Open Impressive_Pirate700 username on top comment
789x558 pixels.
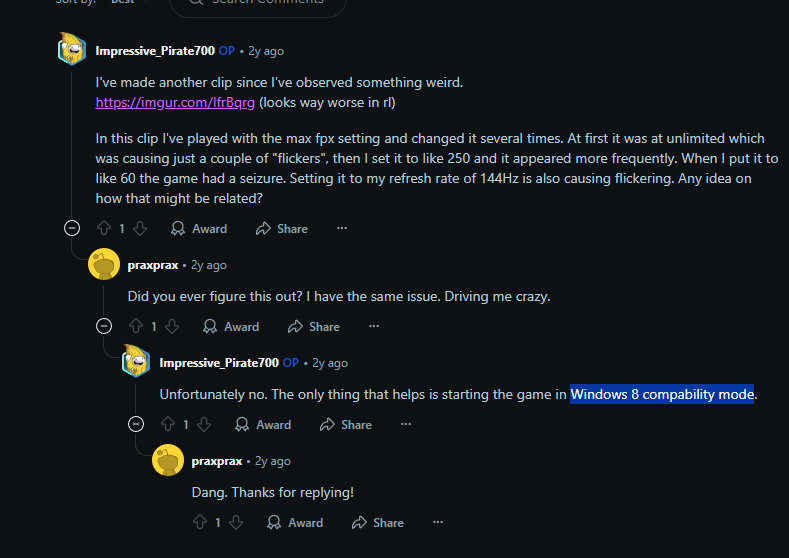pyautogui.click(x=154, y=51)
